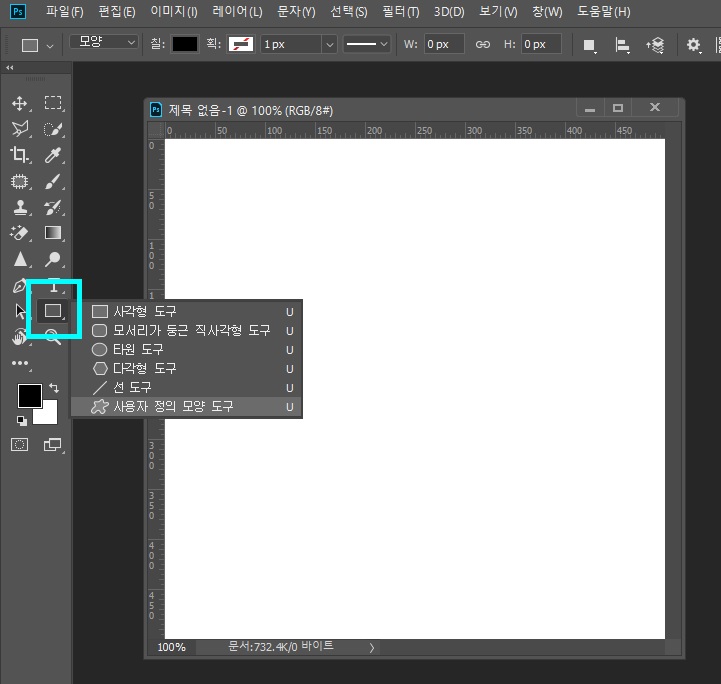Open the 창(W) menu
Screen dimensions: 721x684
pos(547,12)
